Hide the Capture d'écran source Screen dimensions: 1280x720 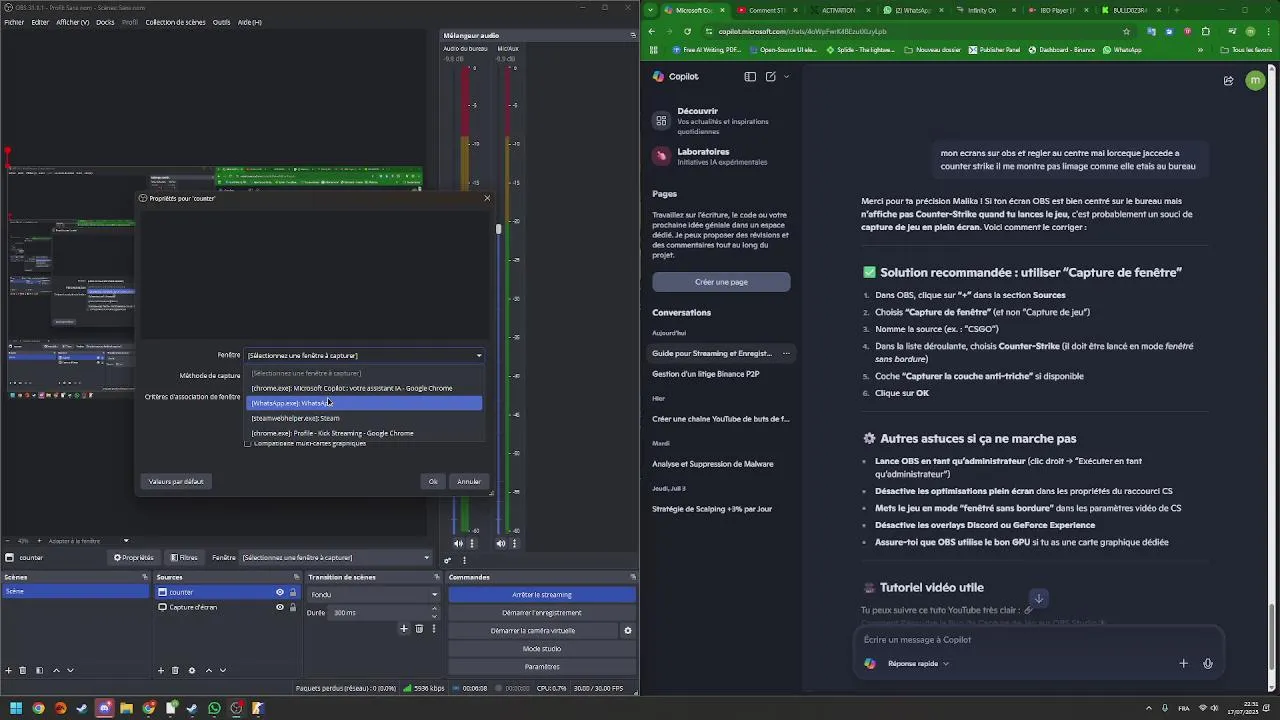tap(280, 607)
